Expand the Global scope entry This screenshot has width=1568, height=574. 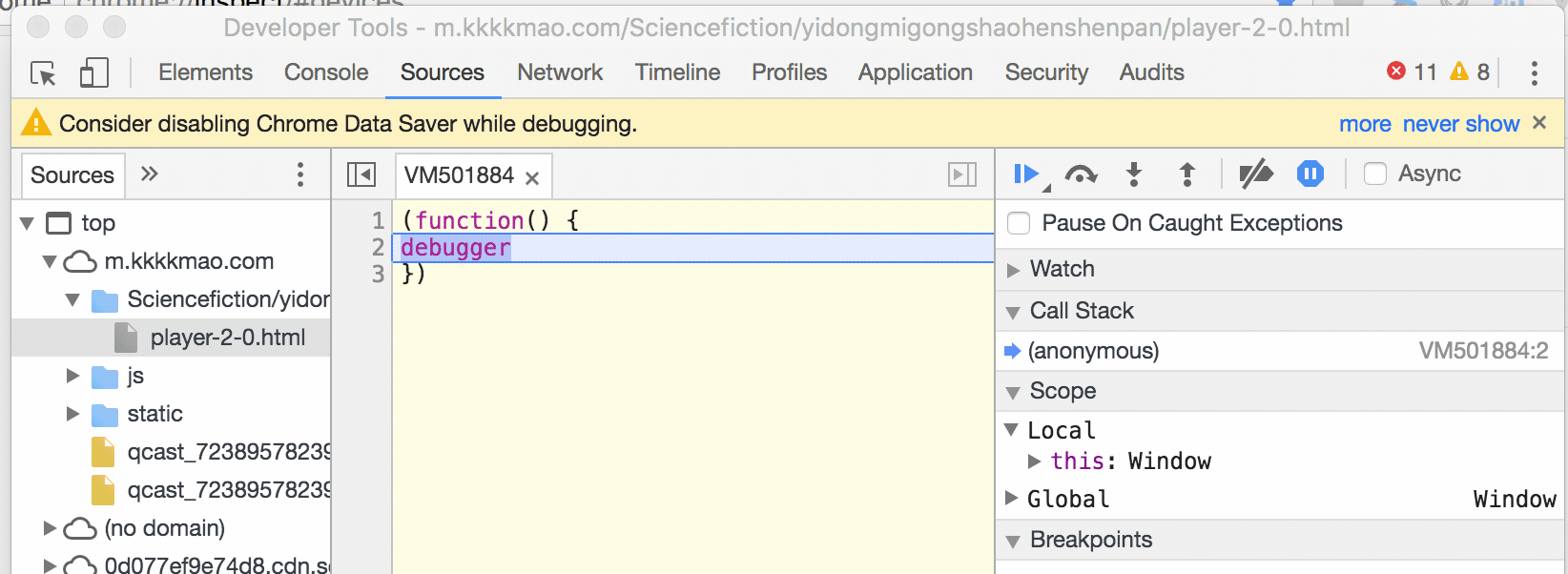pyautogui.click(x=1012, y=498)
